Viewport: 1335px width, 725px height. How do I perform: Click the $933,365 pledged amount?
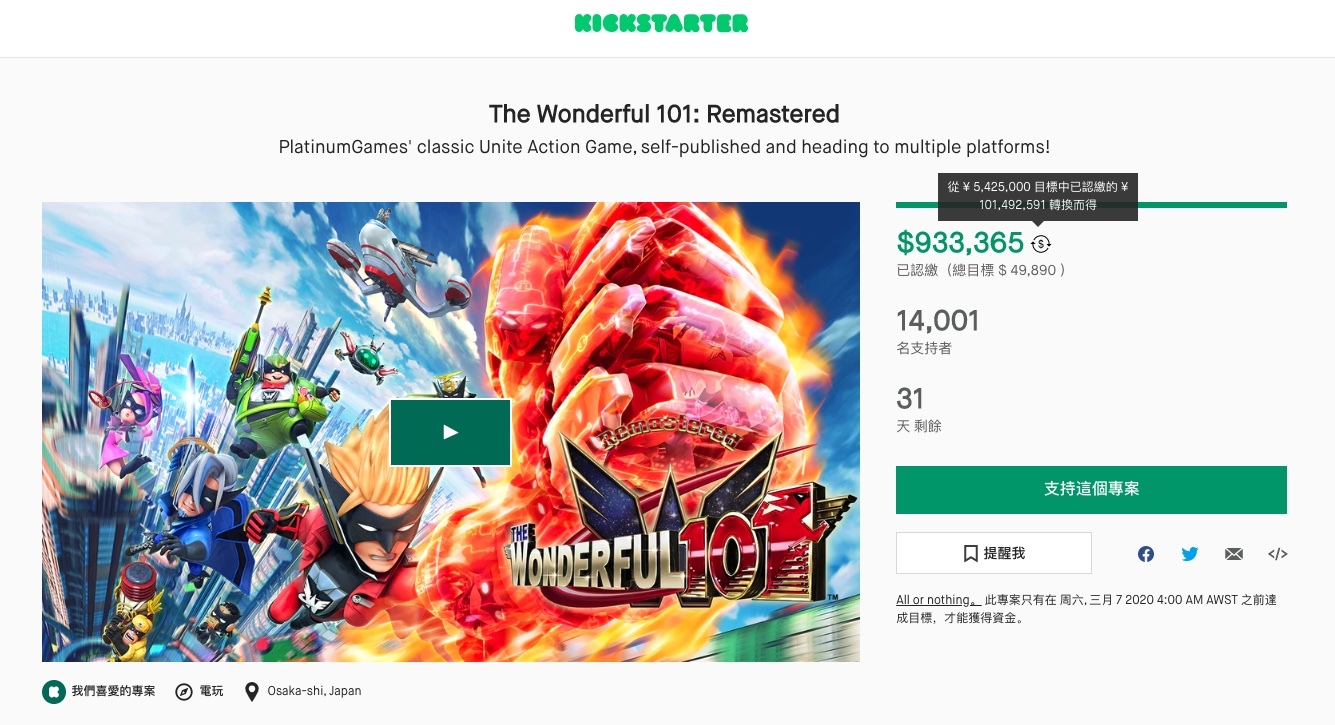click(x=960, y=243)
